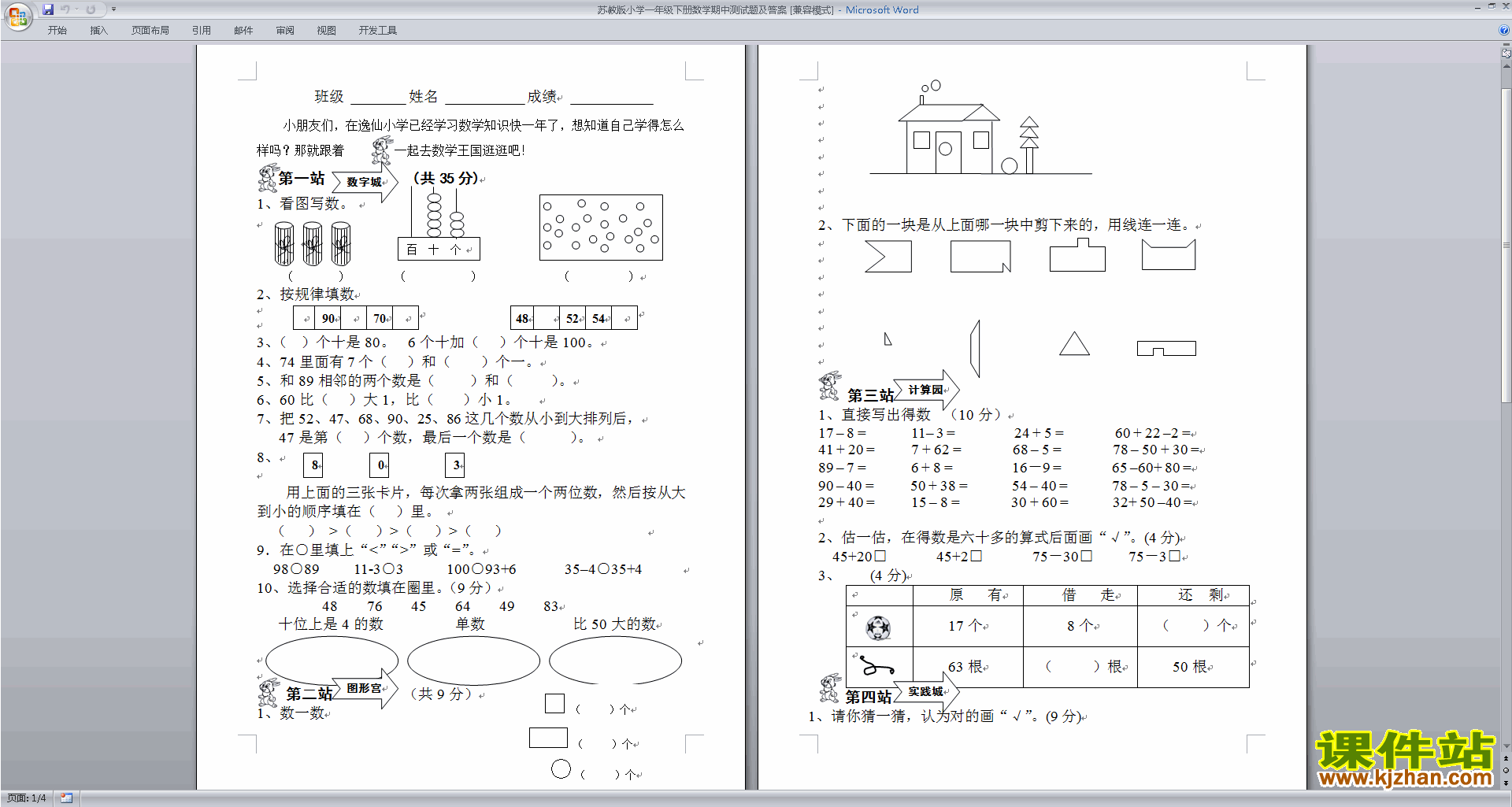Viewport: 1512px width, 807px height.
Task: Click the vertical scrollbar up arrow
Action: [x=1506, y=66]
